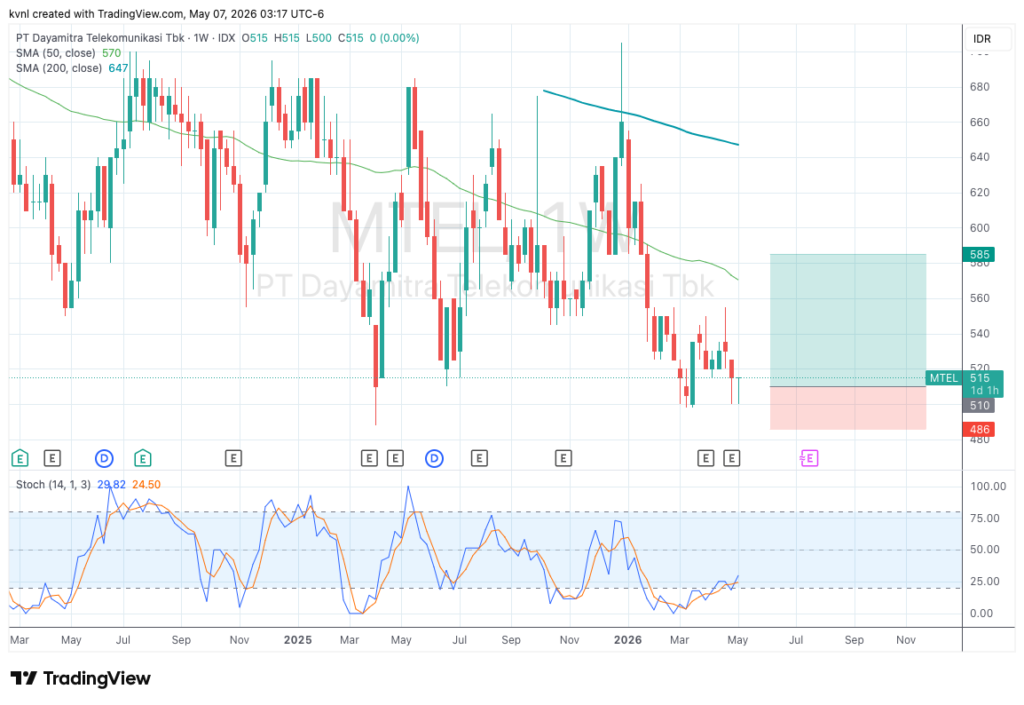Screen dimensions: 1024x705
Task: Click the 585 take-profit price label
Action: pos(979,255)
